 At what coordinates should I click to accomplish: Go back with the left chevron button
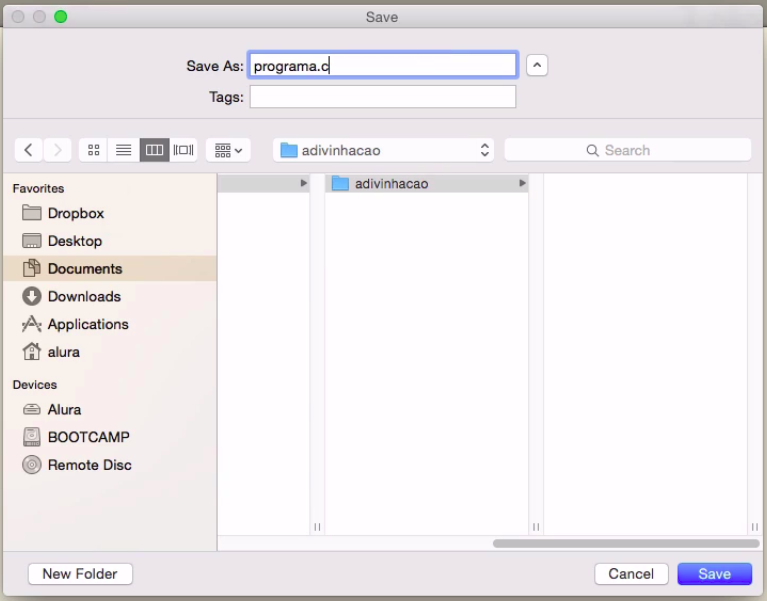point(29,150)
